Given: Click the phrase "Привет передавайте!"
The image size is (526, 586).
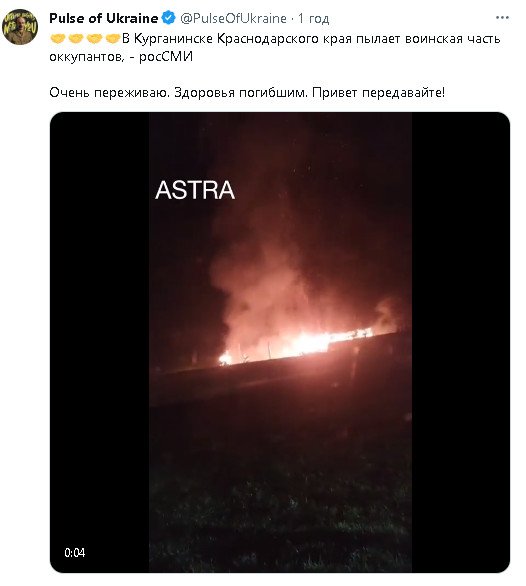Looking at the screenshot, I should click(378, 92).
